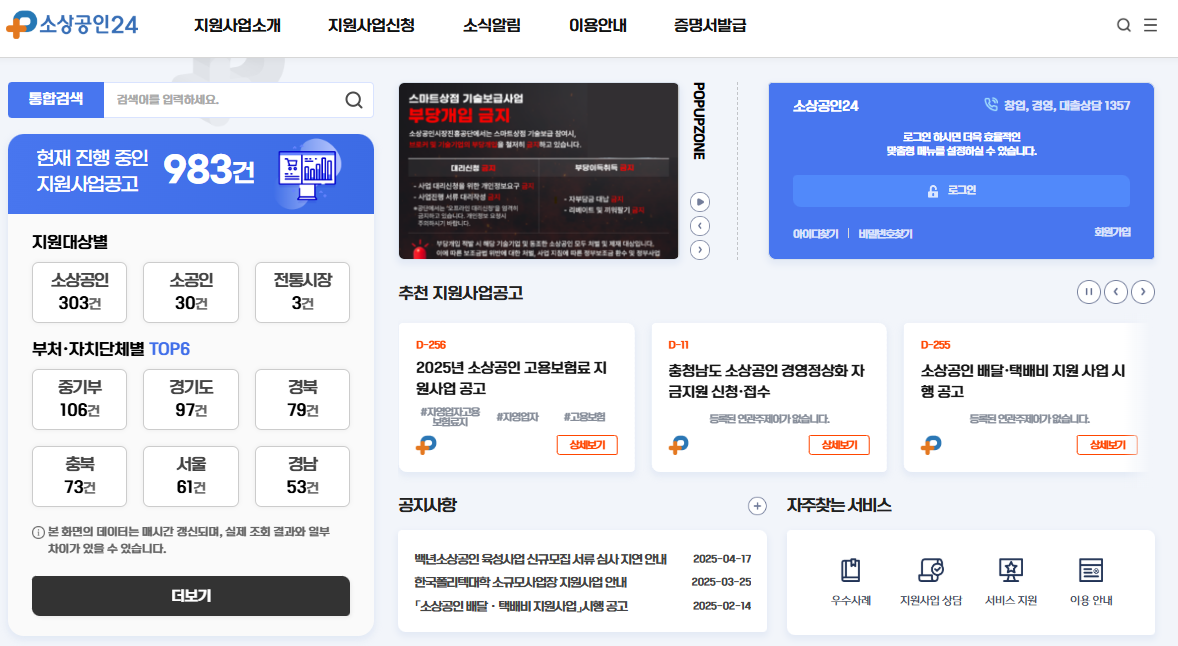Select the 중기부 106건 box
The image size is (1178, 646).
[80, 400]
